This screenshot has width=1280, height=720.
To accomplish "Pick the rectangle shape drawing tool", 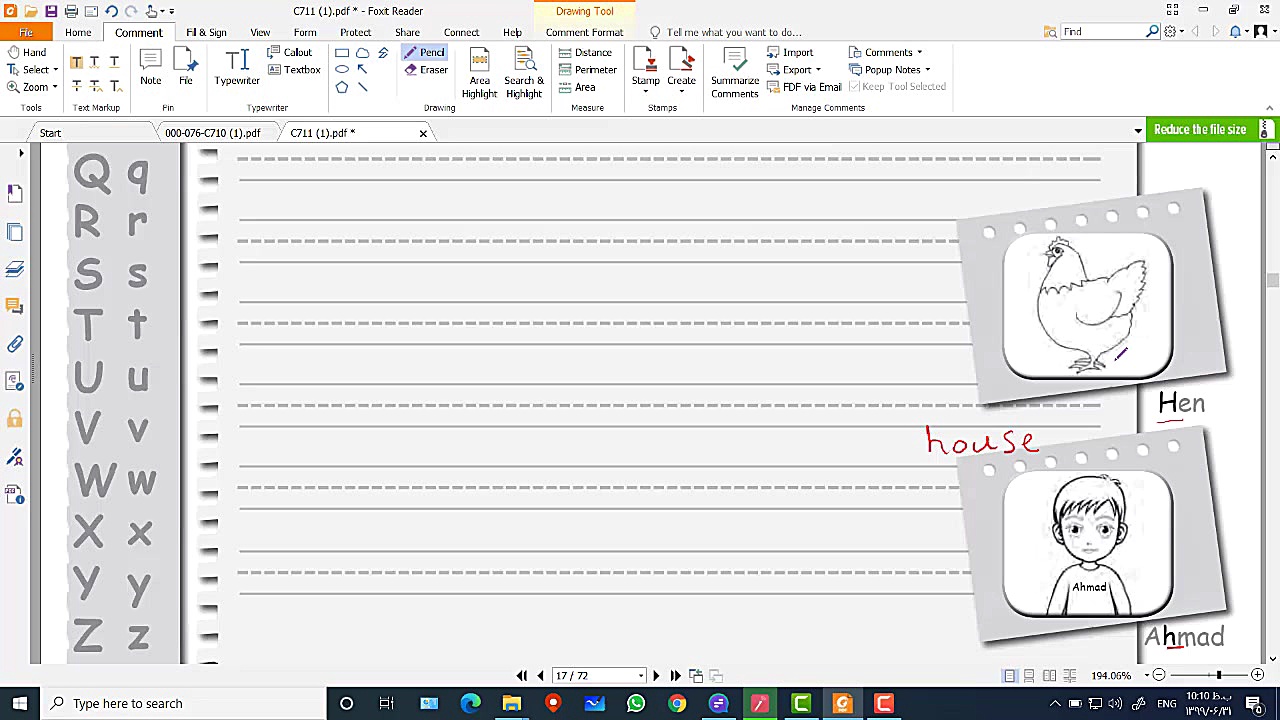I will [x=342, y=53].
